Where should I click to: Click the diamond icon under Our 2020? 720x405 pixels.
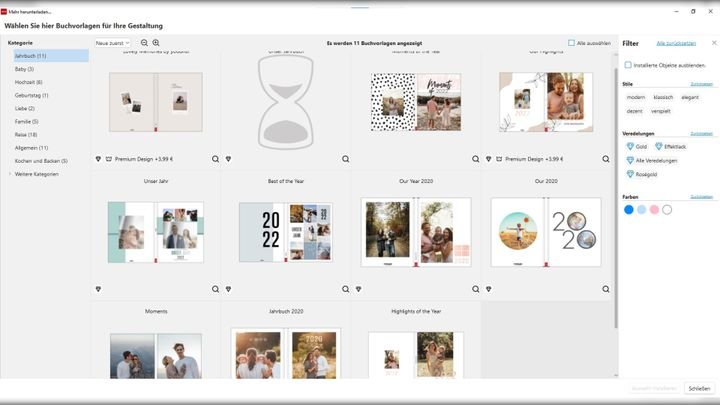click(x=488, y=288)
